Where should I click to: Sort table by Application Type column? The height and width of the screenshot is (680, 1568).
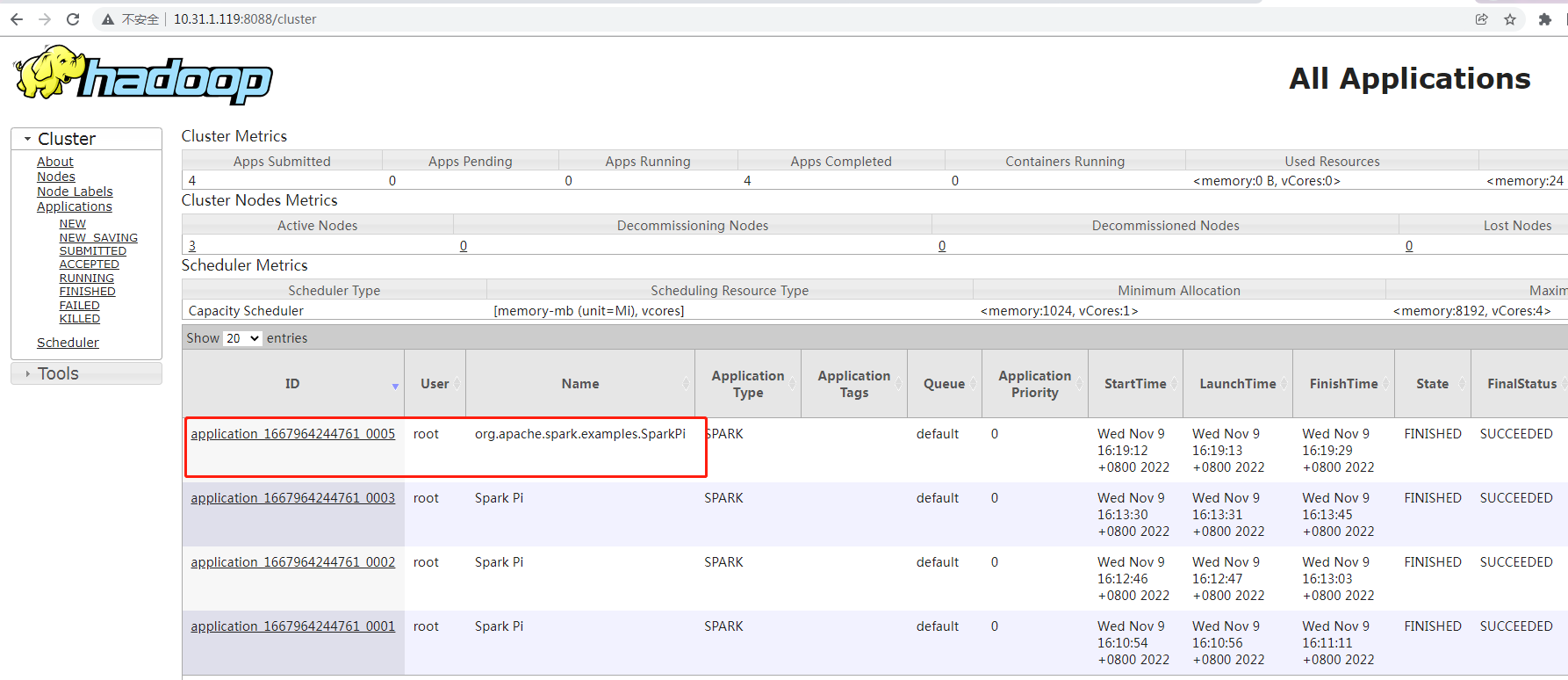tap(748, 384)
